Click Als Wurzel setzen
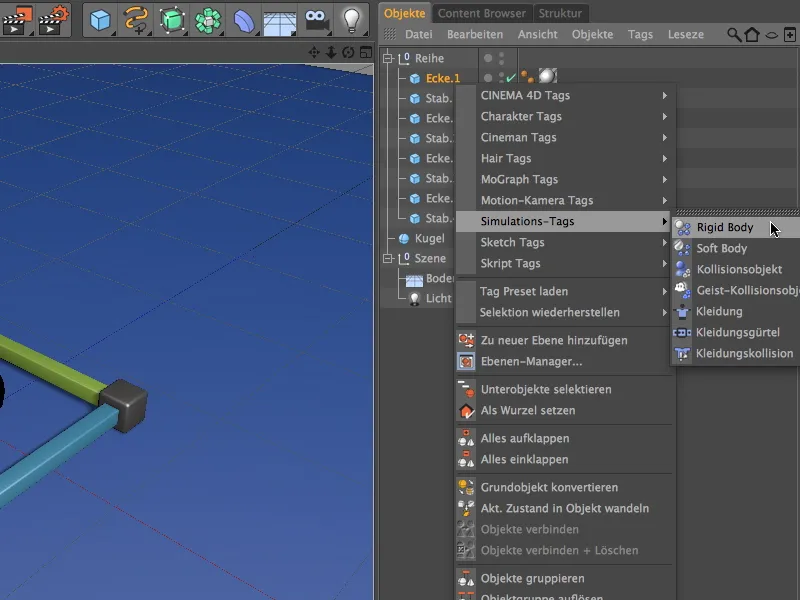This screenshot has height=600, width=800. (566, 410)
